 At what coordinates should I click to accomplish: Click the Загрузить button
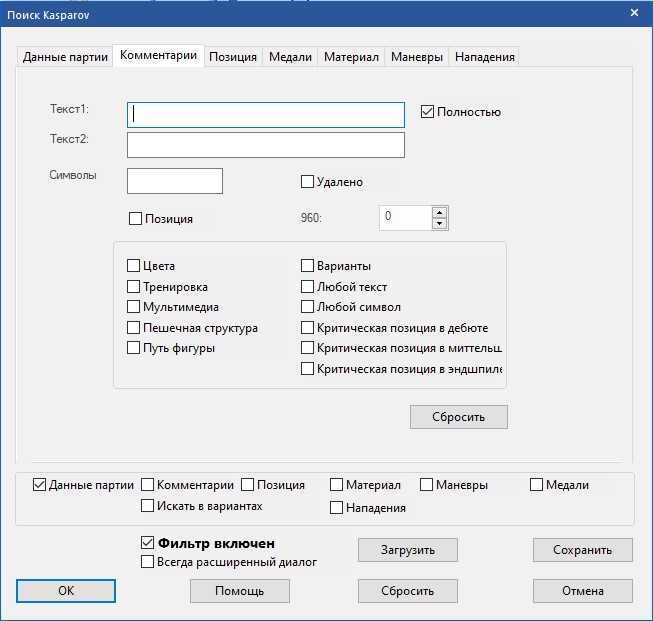tap(407, 550)
